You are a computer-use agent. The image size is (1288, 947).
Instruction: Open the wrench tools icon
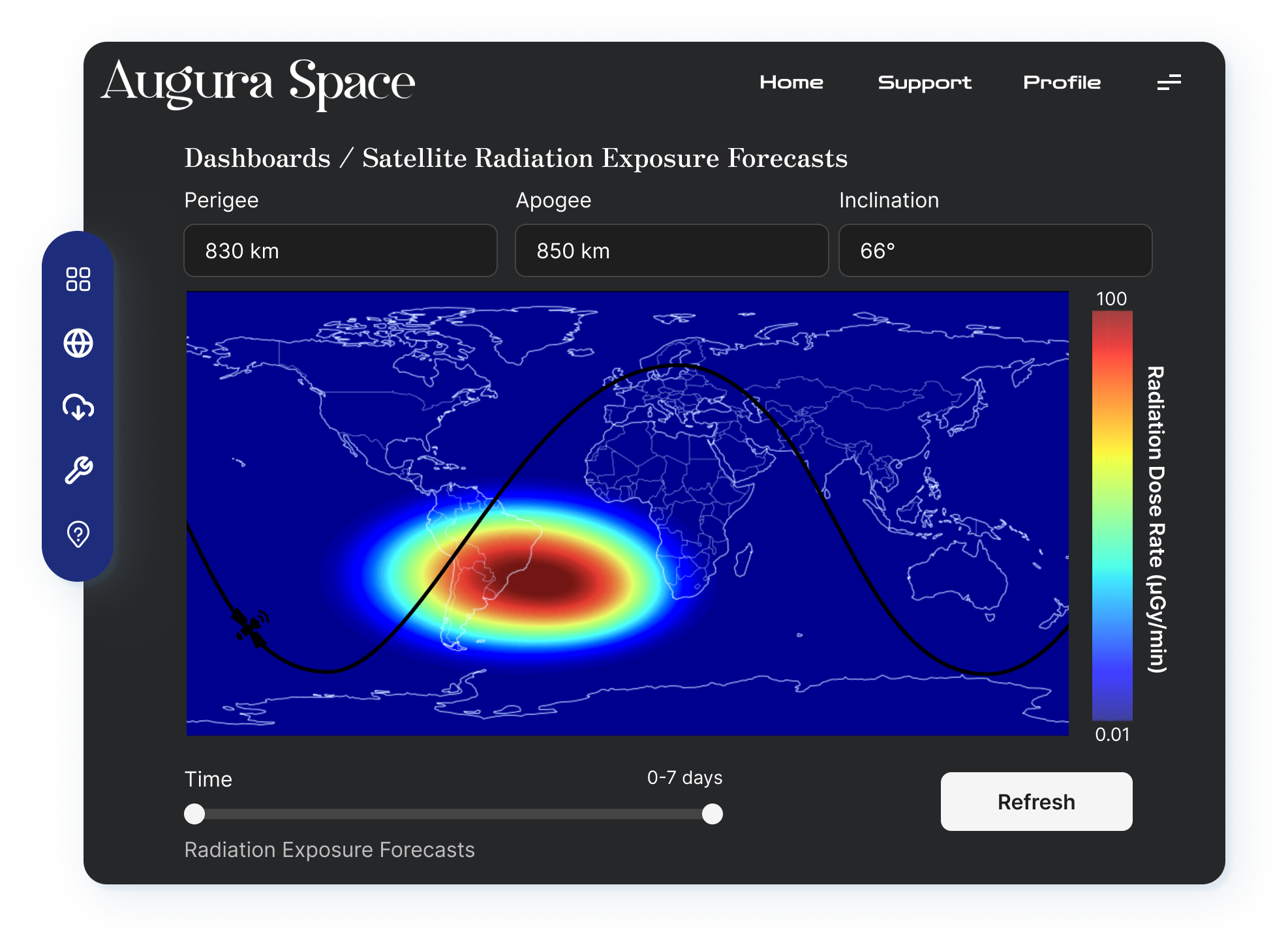[x=78, y=470]
